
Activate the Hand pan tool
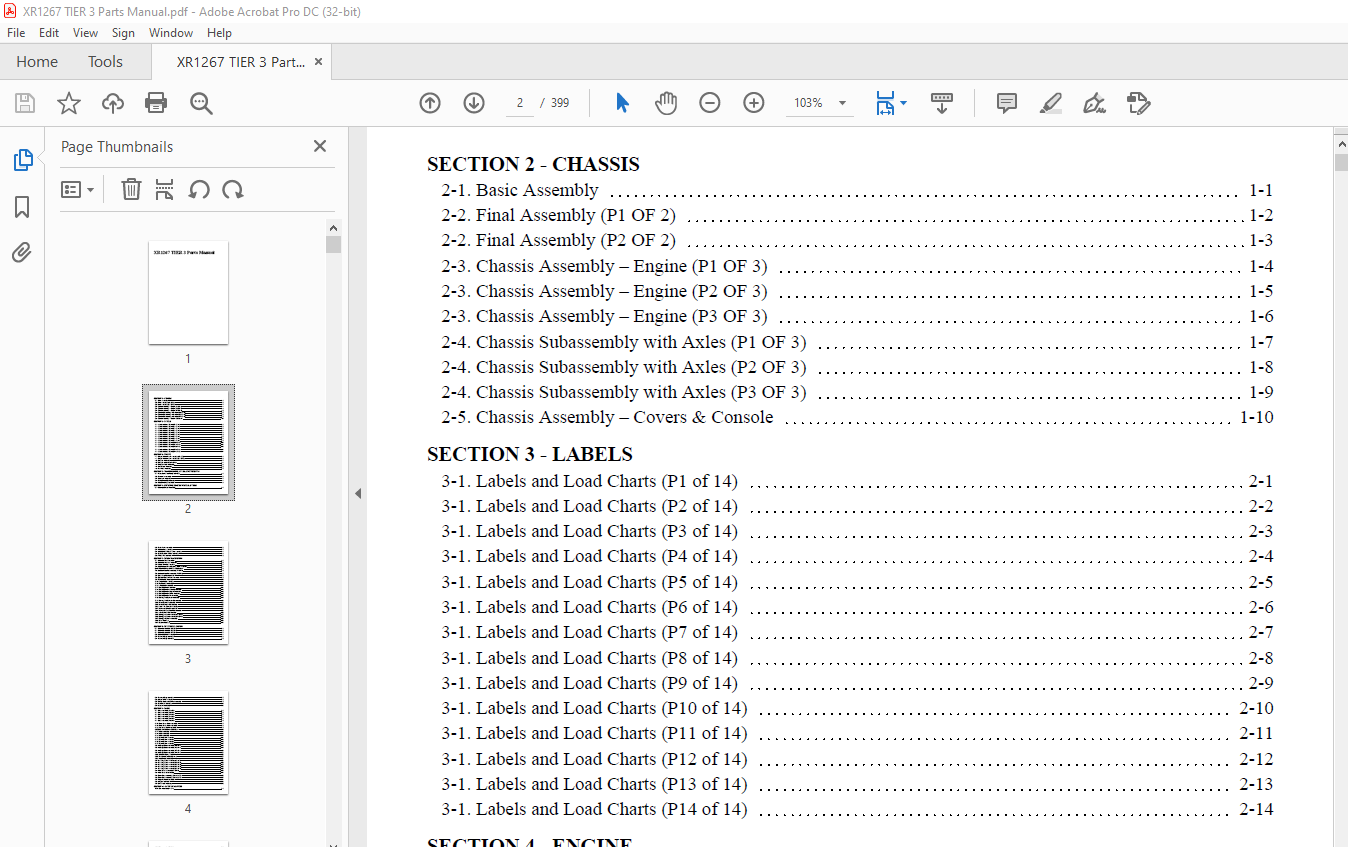pos(666,103)
